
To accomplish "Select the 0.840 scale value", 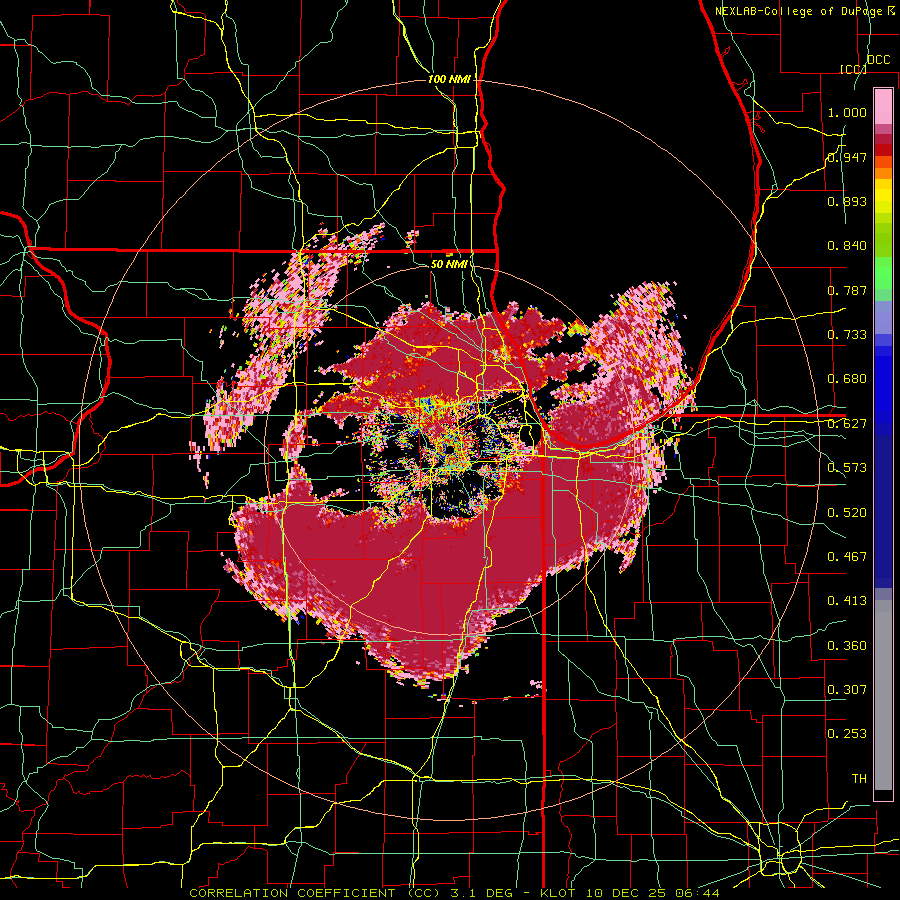I will pos(847,246).
